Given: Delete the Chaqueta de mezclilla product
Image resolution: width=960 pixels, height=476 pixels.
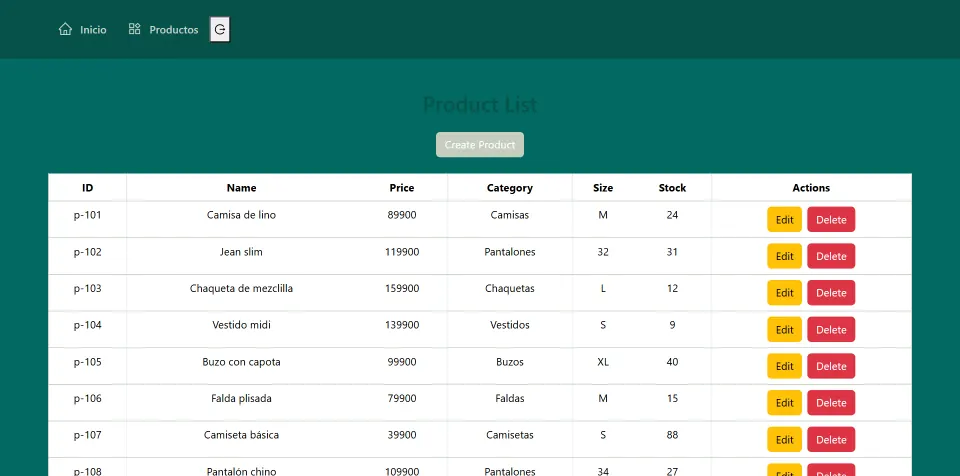Looking at the screenshot, I should pos(831,293).
